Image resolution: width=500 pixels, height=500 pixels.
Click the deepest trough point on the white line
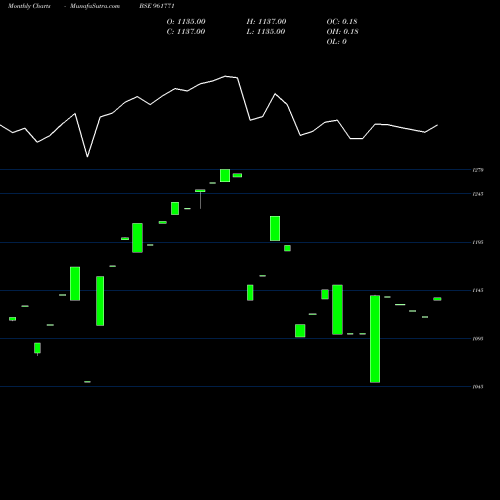(87, 156)
